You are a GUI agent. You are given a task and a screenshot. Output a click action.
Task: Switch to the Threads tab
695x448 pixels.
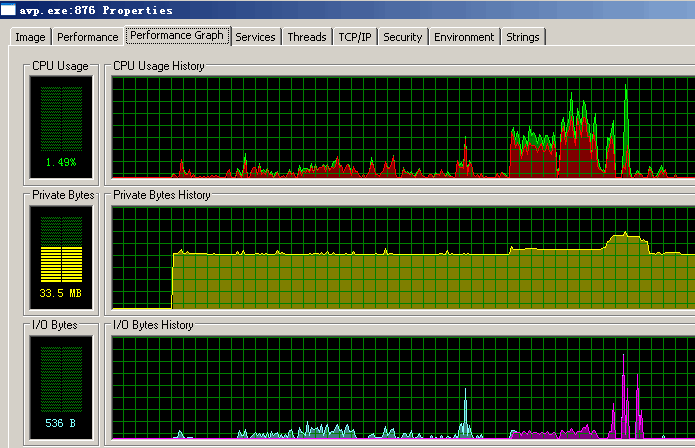coord(307,37)
